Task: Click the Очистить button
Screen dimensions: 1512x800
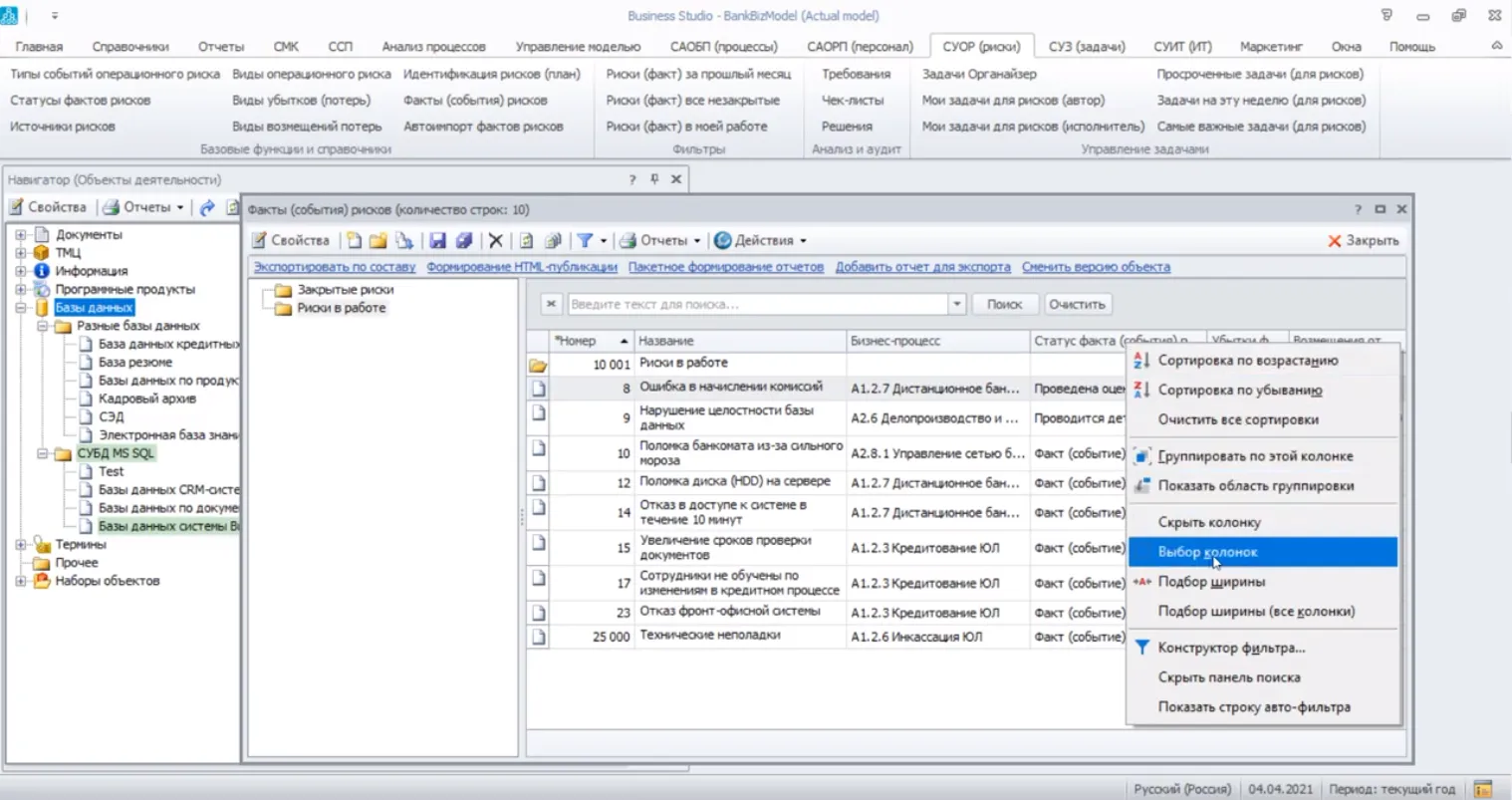Action: (x=1077, y=304)
